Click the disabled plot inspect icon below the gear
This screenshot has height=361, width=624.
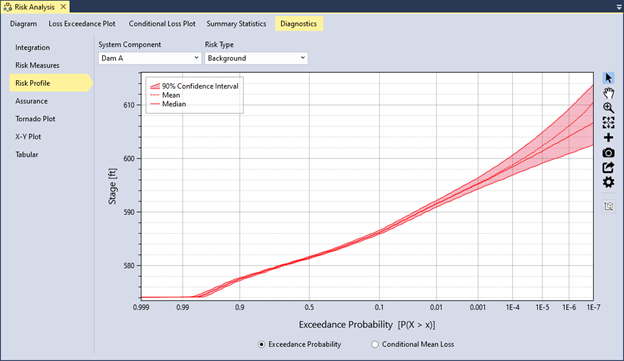click(x=608, y=206)
